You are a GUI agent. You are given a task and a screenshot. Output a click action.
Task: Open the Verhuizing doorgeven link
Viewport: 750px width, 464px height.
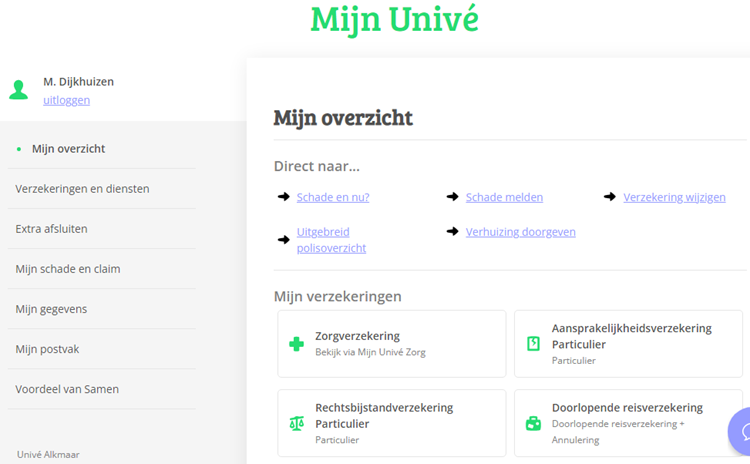[x=520, y=232]
